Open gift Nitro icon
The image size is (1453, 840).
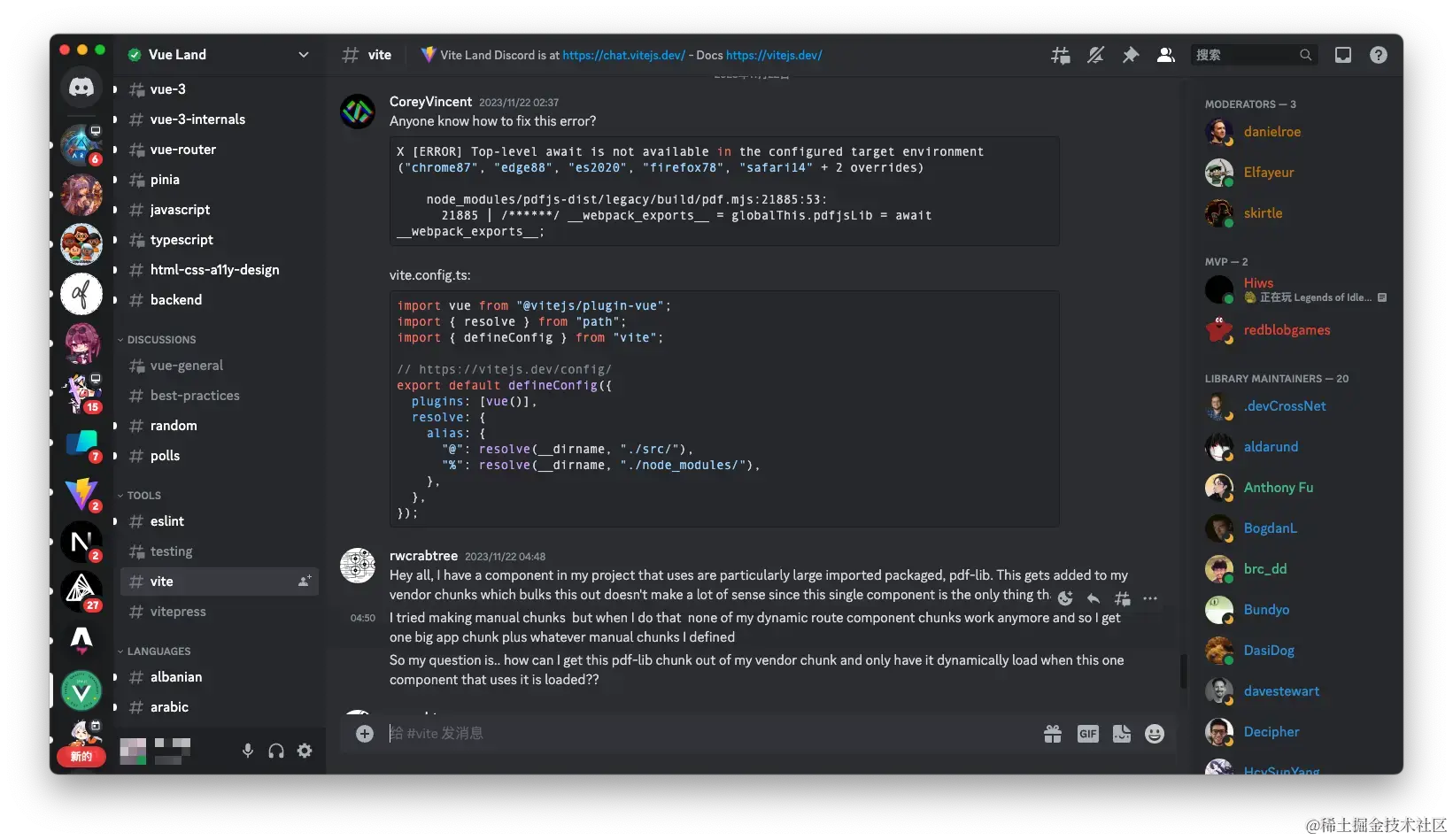click(x=1053, y=734)
